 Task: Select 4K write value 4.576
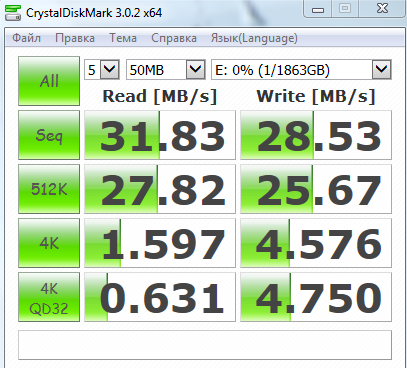pos(316,243)
